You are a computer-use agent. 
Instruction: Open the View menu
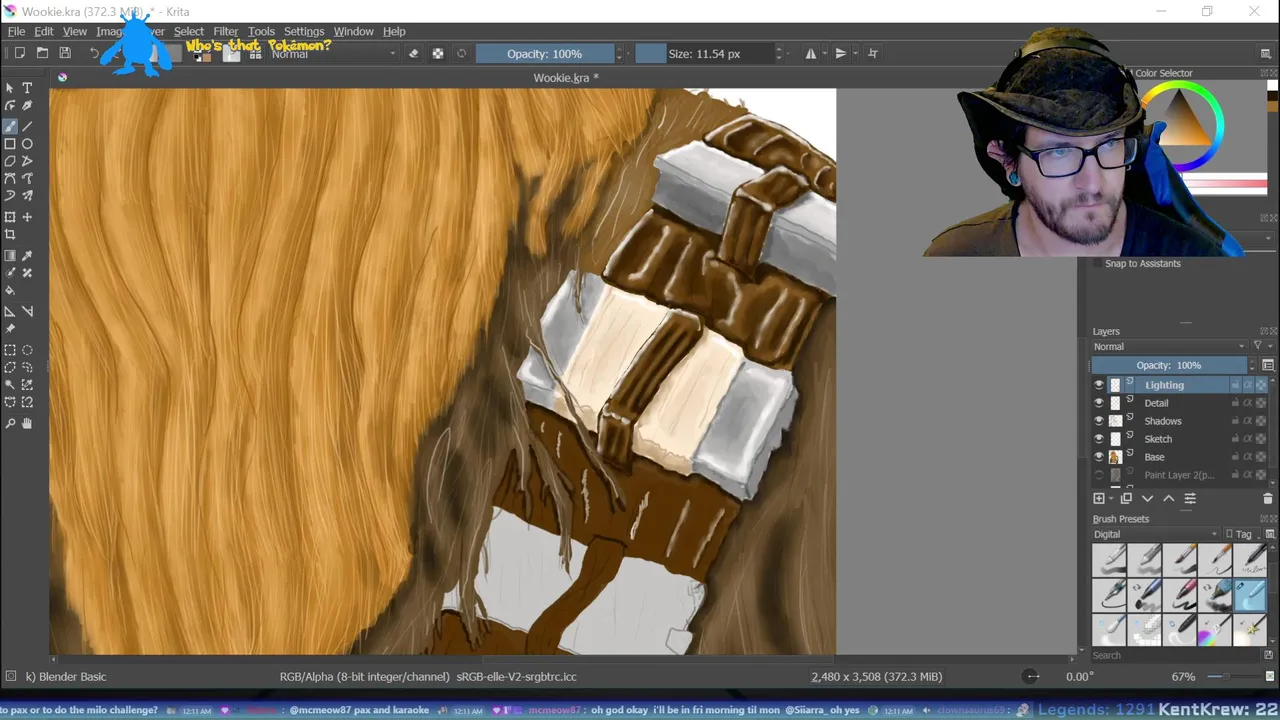coord(75,32)
